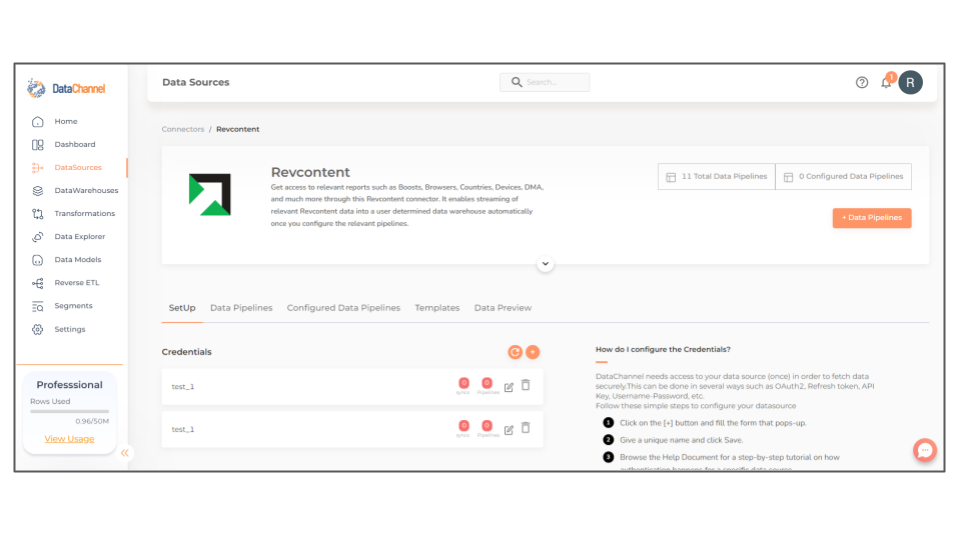Collapse the sidebar with the double chevron
The width and height of the screenshot is (960, 540).
click(x=125, y=453)
